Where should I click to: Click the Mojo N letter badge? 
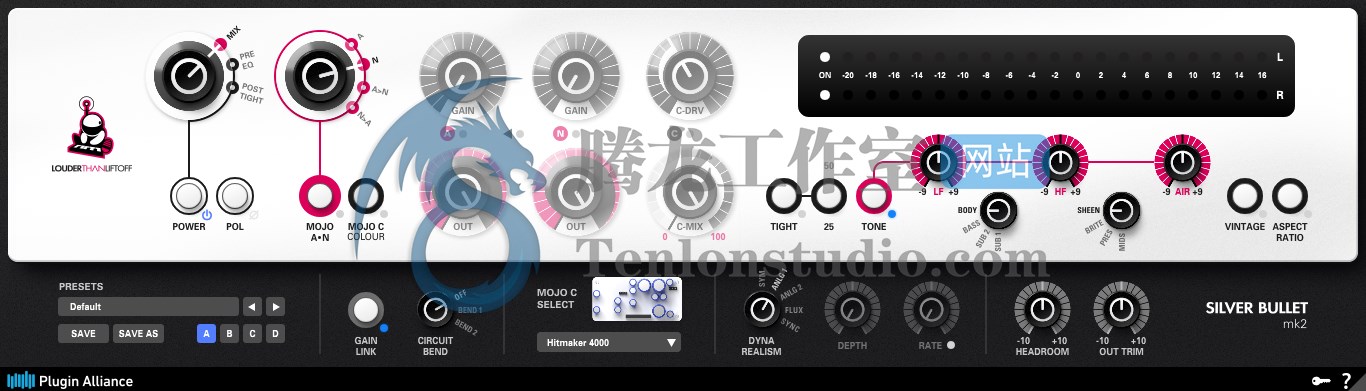click(560, 133)
